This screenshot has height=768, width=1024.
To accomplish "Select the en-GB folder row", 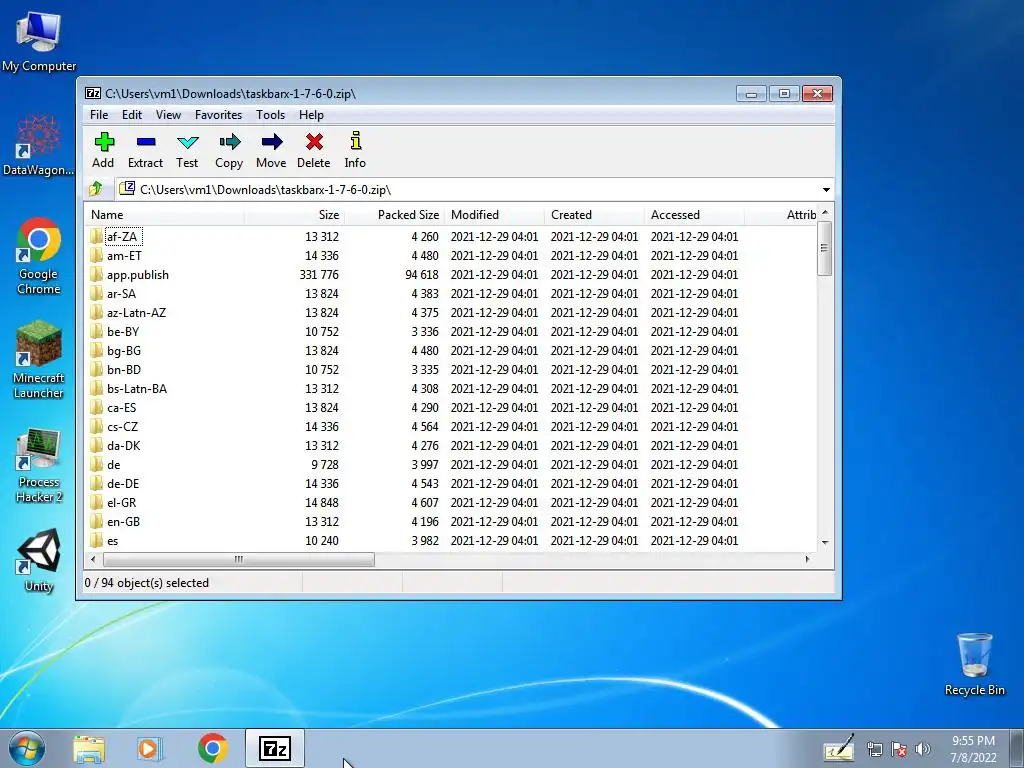I will point(451,521).
